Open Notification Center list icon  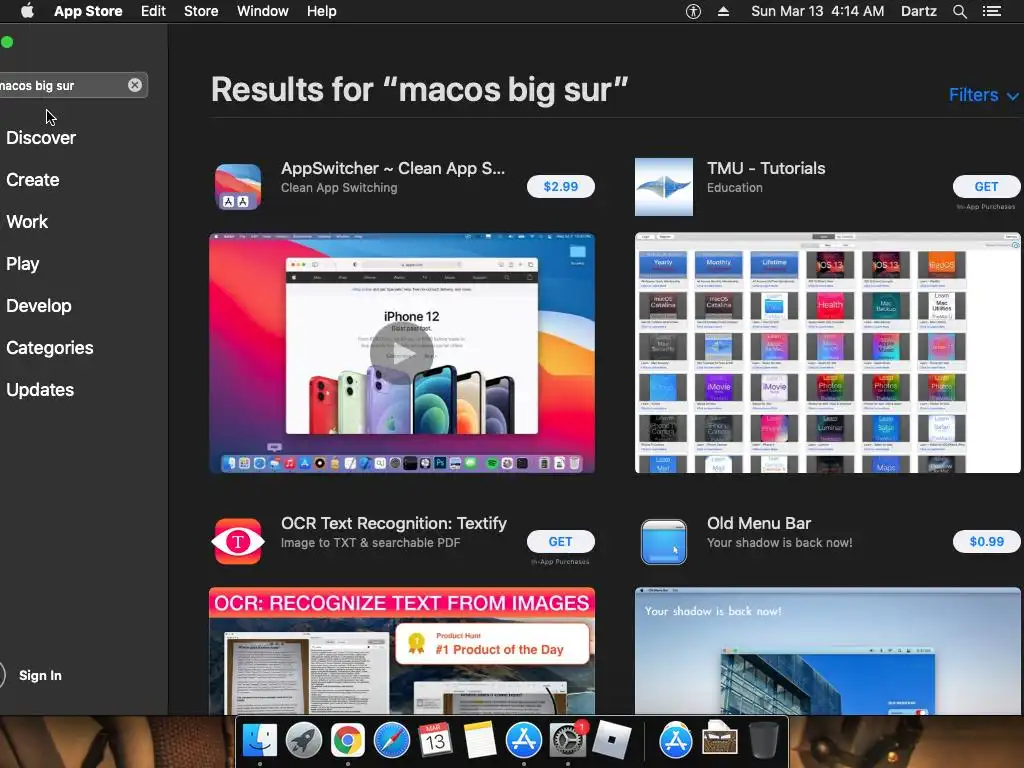coord(992,11)
